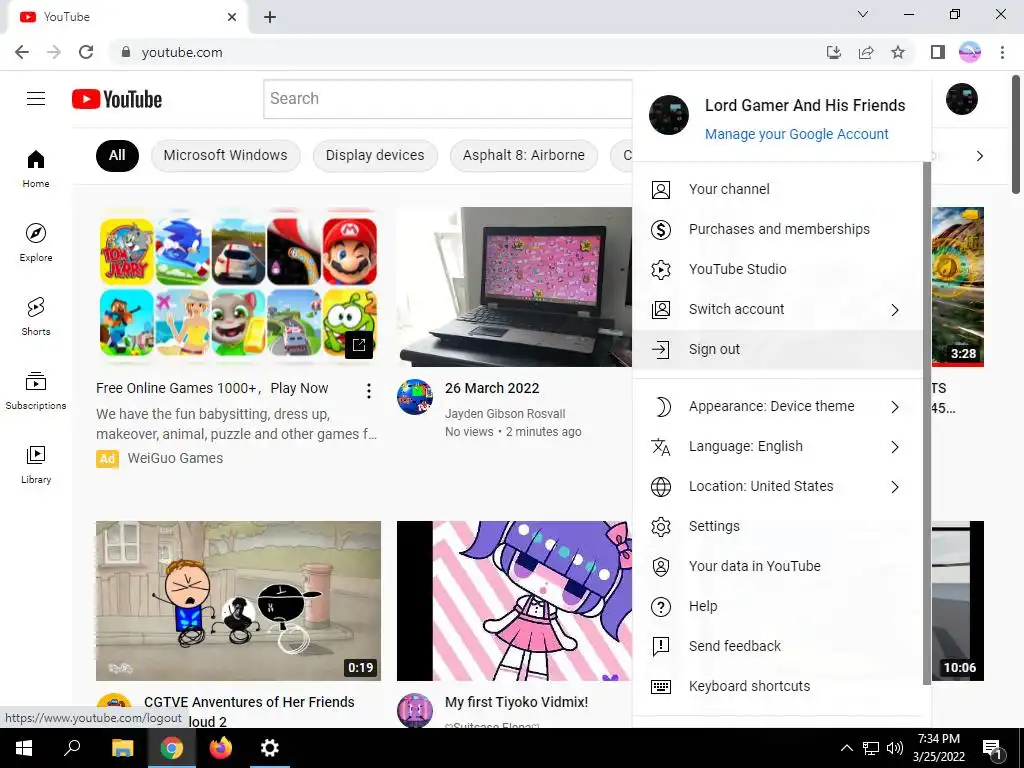Bookmark this page with star icon
Viewport: 1024px width, 768px height.
point(898,52)
